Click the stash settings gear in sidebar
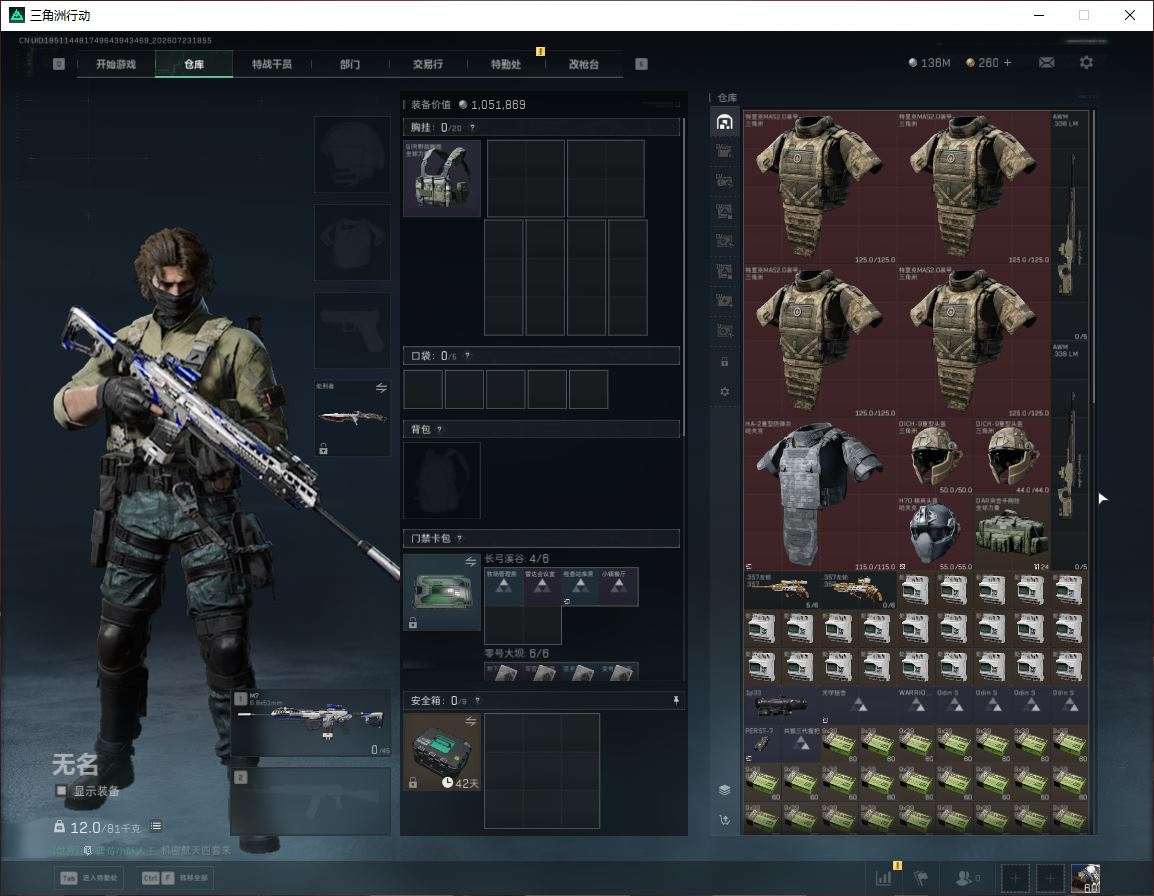1154x896 pixels. (x=724, y=392)
